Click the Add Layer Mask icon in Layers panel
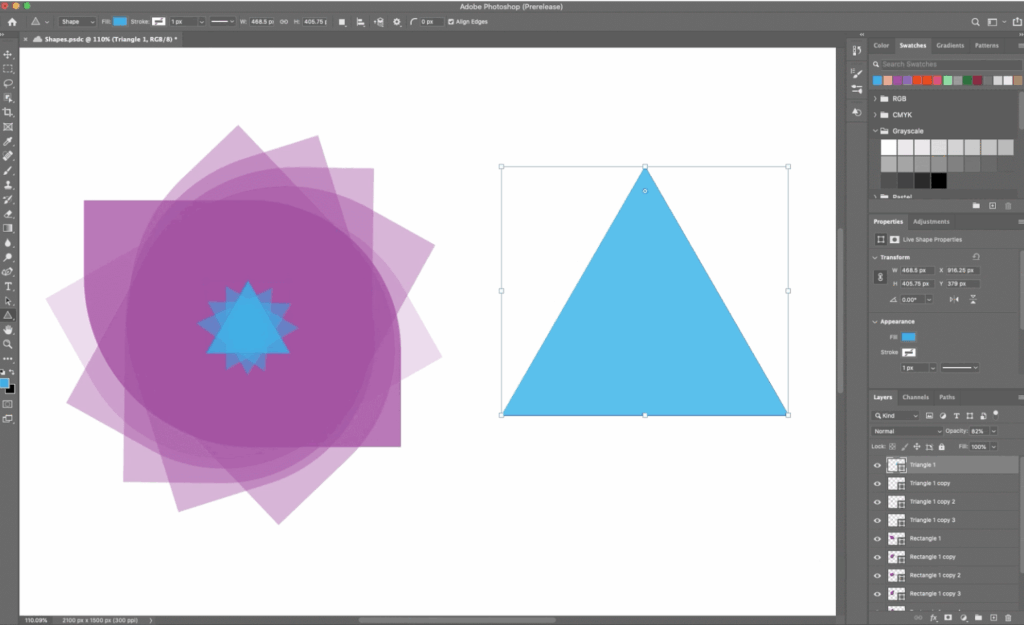Viewport: 1024px width, 625px height. [x=948, y=617]
